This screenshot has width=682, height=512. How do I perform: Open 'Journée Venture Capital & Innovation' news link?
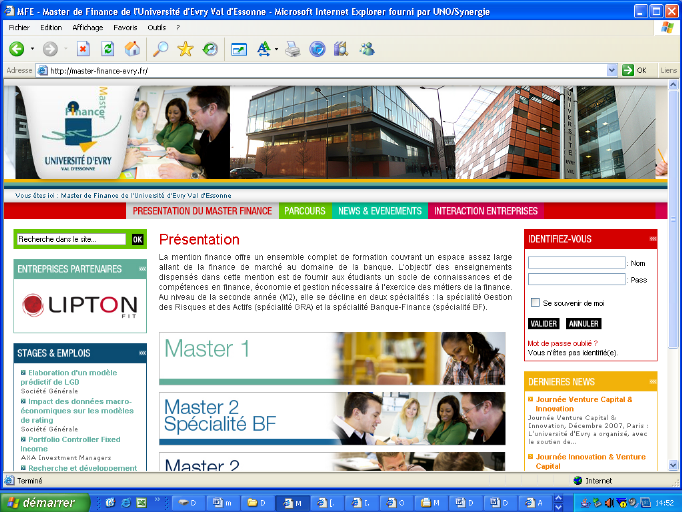point(584,404)
